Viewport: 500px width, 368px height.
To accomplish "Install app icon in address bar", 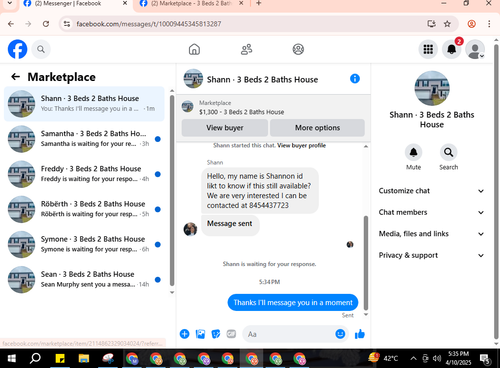I will (432, 24).
